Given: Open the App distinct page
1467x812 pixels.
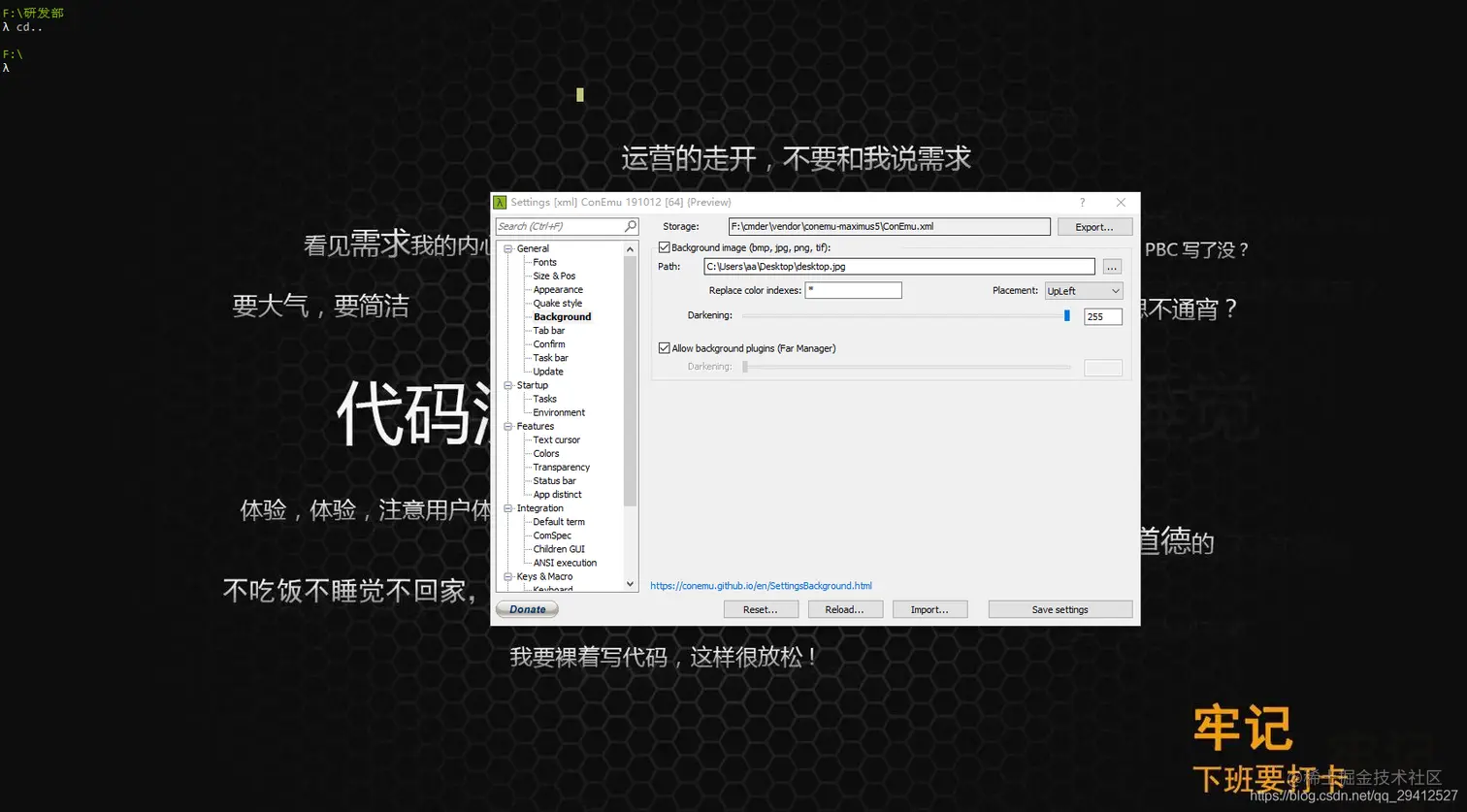Looking at the screenshot, I should 557,495.
